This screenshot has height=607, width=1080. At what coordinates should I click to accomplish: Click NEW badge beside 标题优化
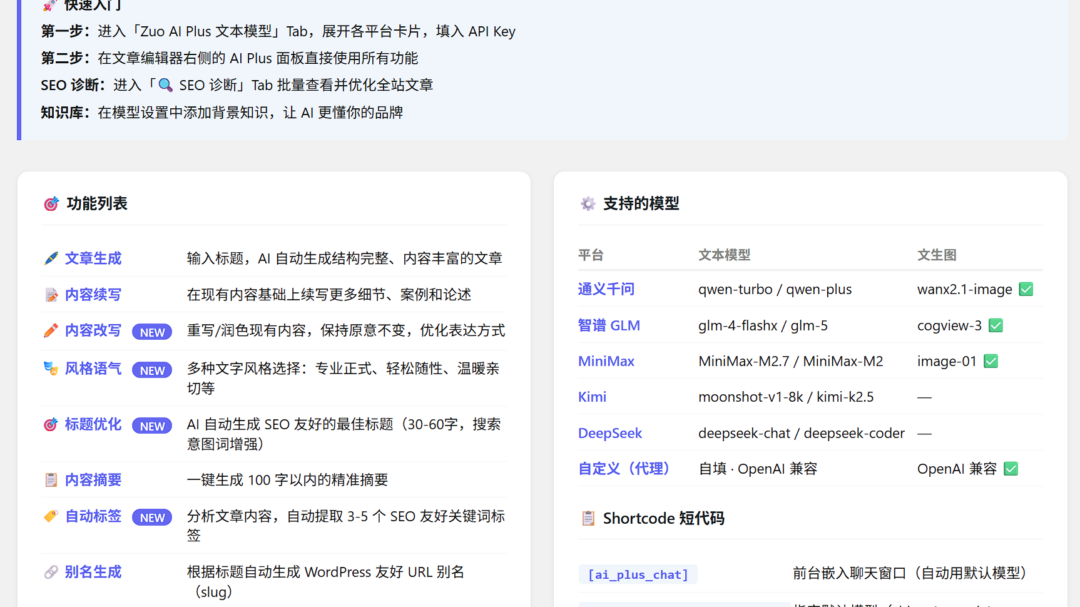[152, 426]
